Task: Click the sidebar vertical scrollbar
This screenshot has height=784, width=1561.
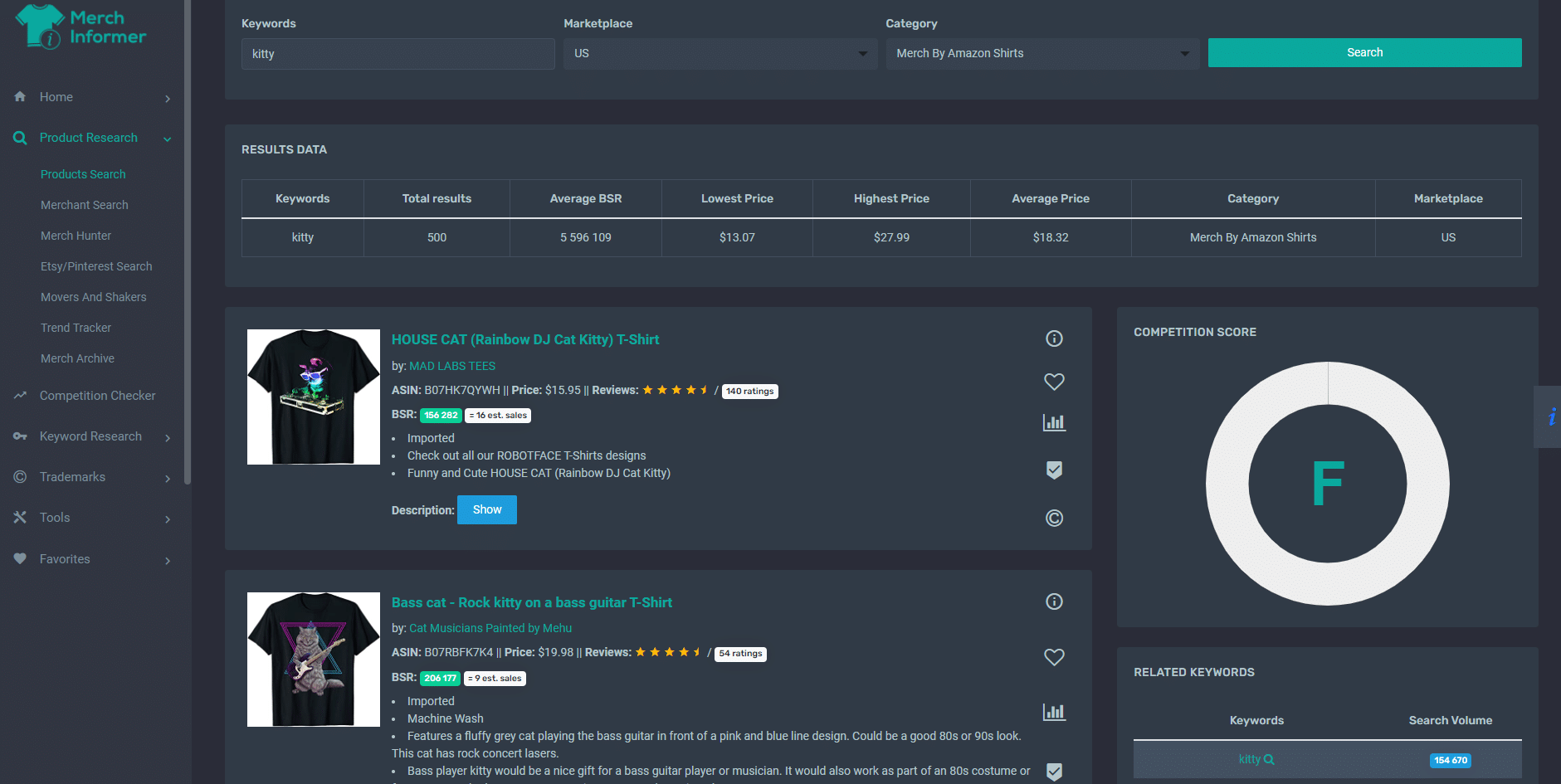Action: tap(188, 241)
